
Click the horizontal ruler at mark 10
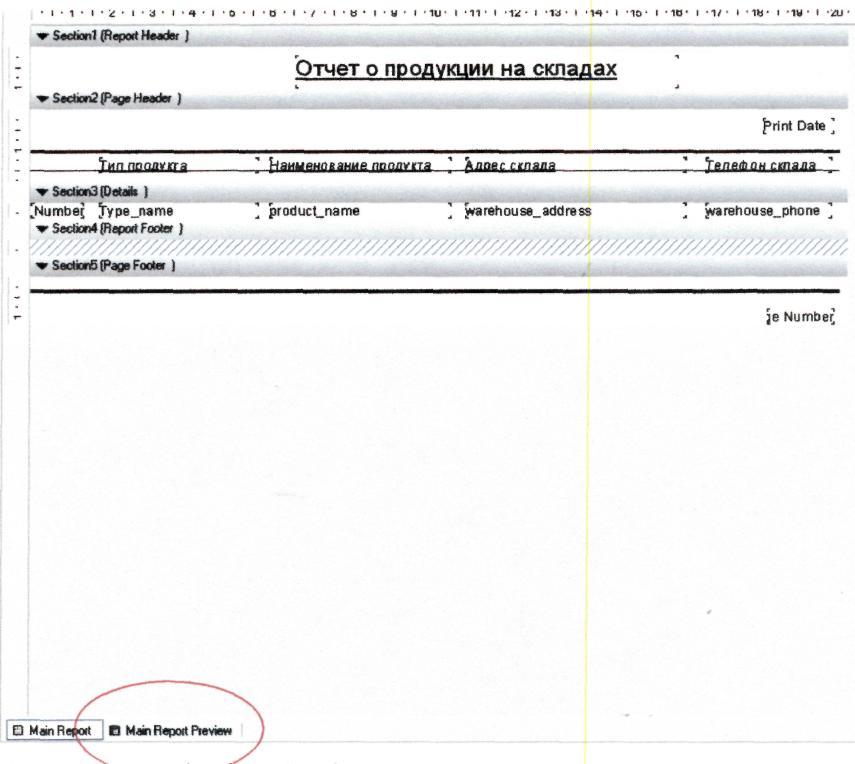435,13
